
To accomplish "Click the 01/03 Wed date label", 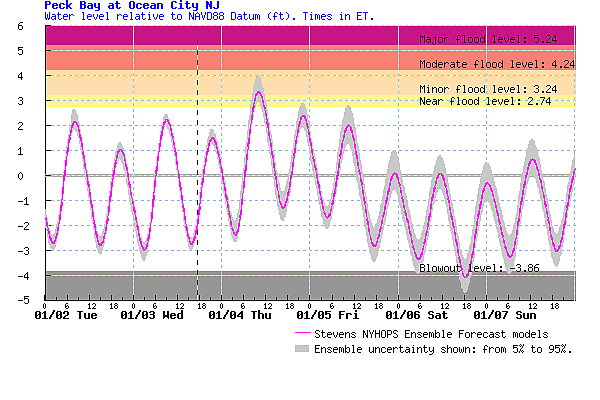I will 151,316.
